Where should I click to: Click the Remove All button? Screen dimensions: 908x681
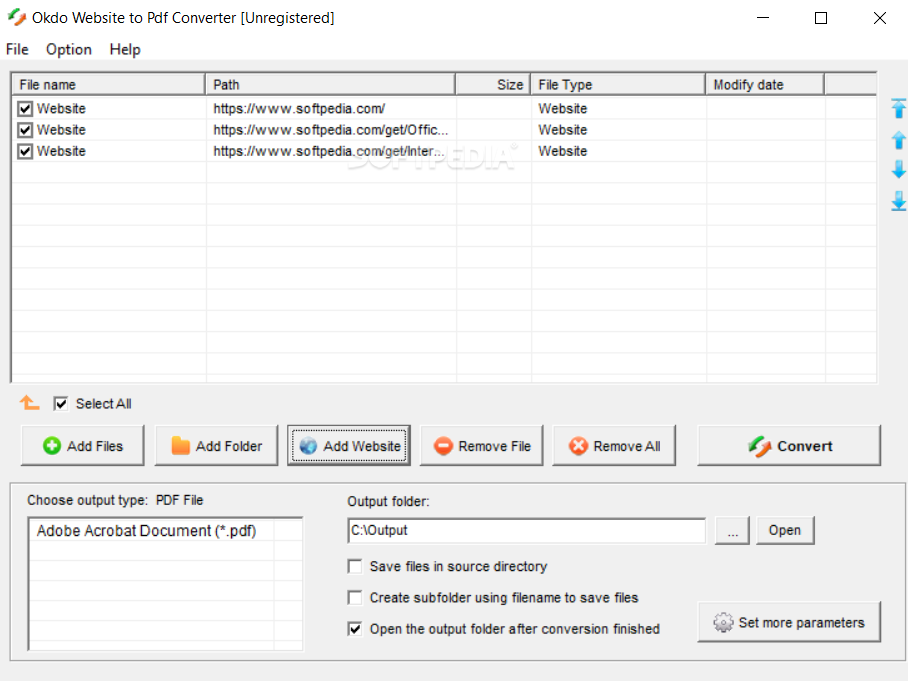tap(614, 446)
